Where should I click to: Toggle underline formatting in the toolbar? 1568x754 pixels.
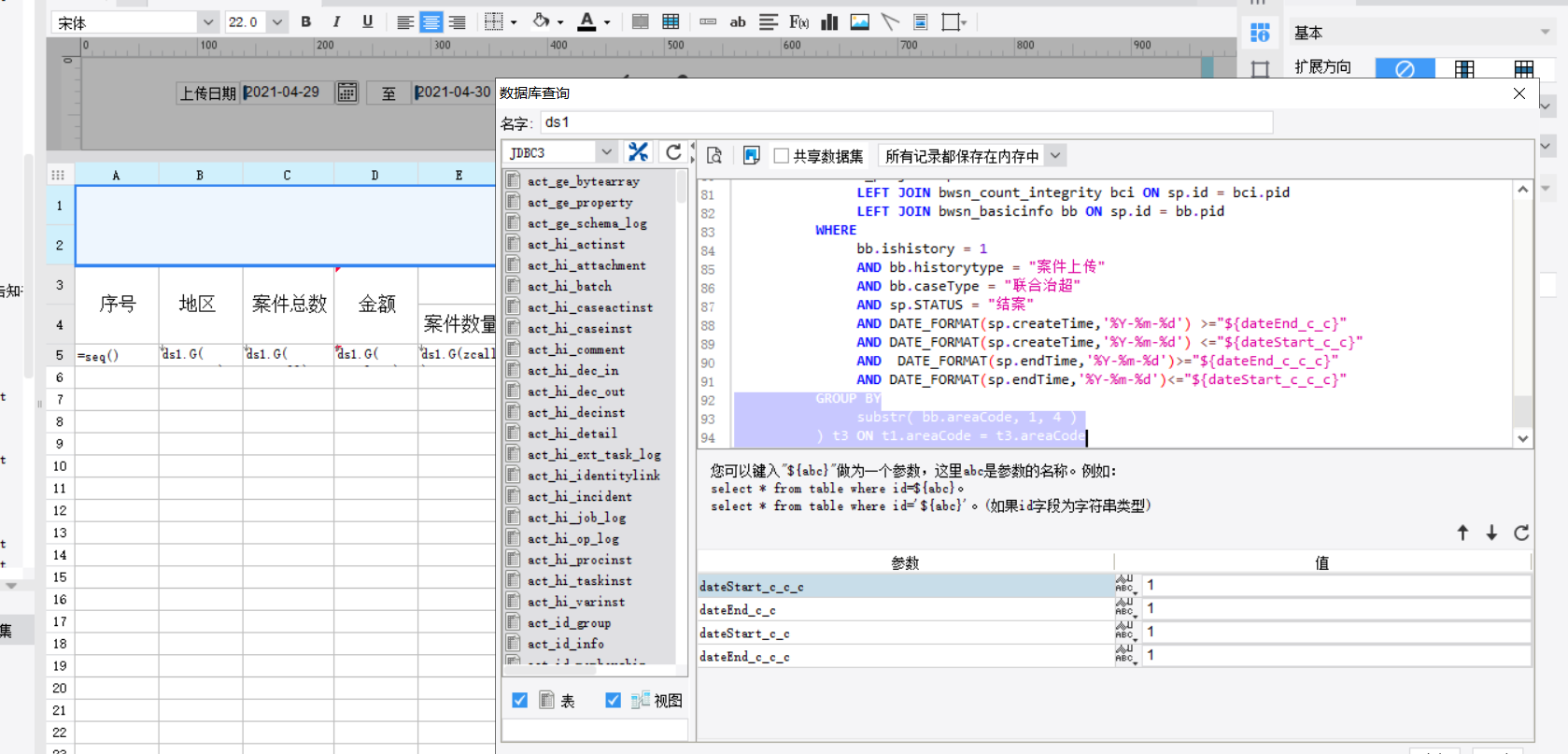click(x=367, y=21)
